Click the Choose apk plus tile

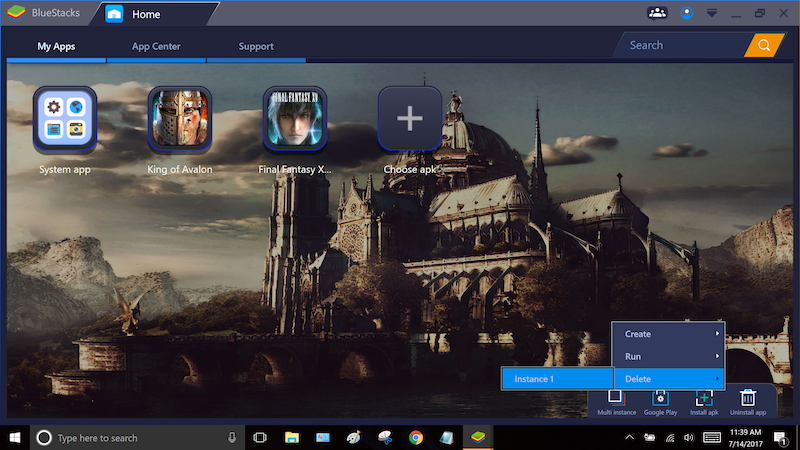[x=410, y=118]
